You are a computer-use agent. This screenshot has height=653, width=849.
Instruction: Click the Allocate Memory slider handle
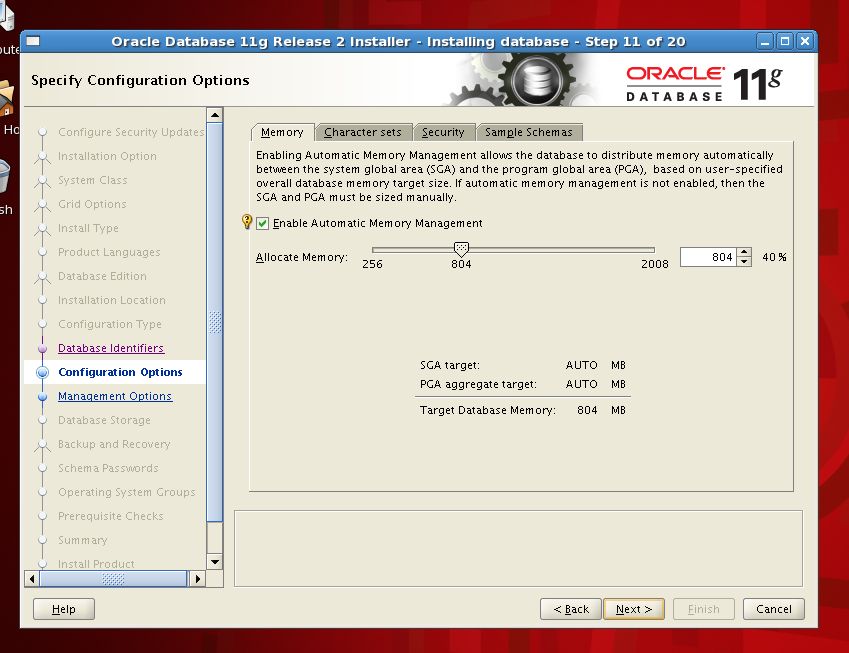pos(461,249)
